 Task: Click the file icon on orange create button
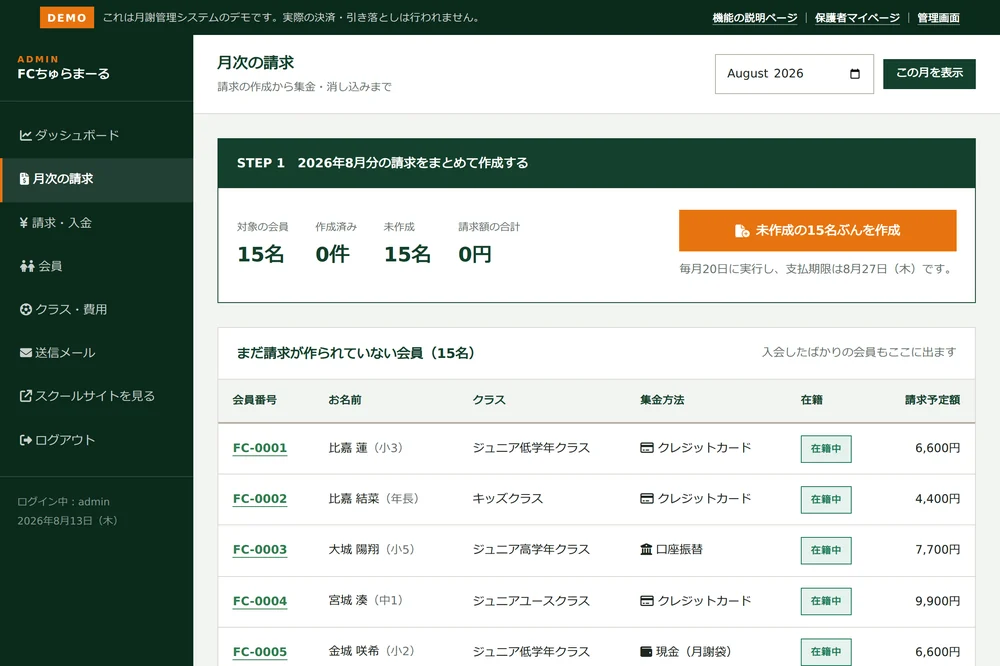[x=742, y=230]
